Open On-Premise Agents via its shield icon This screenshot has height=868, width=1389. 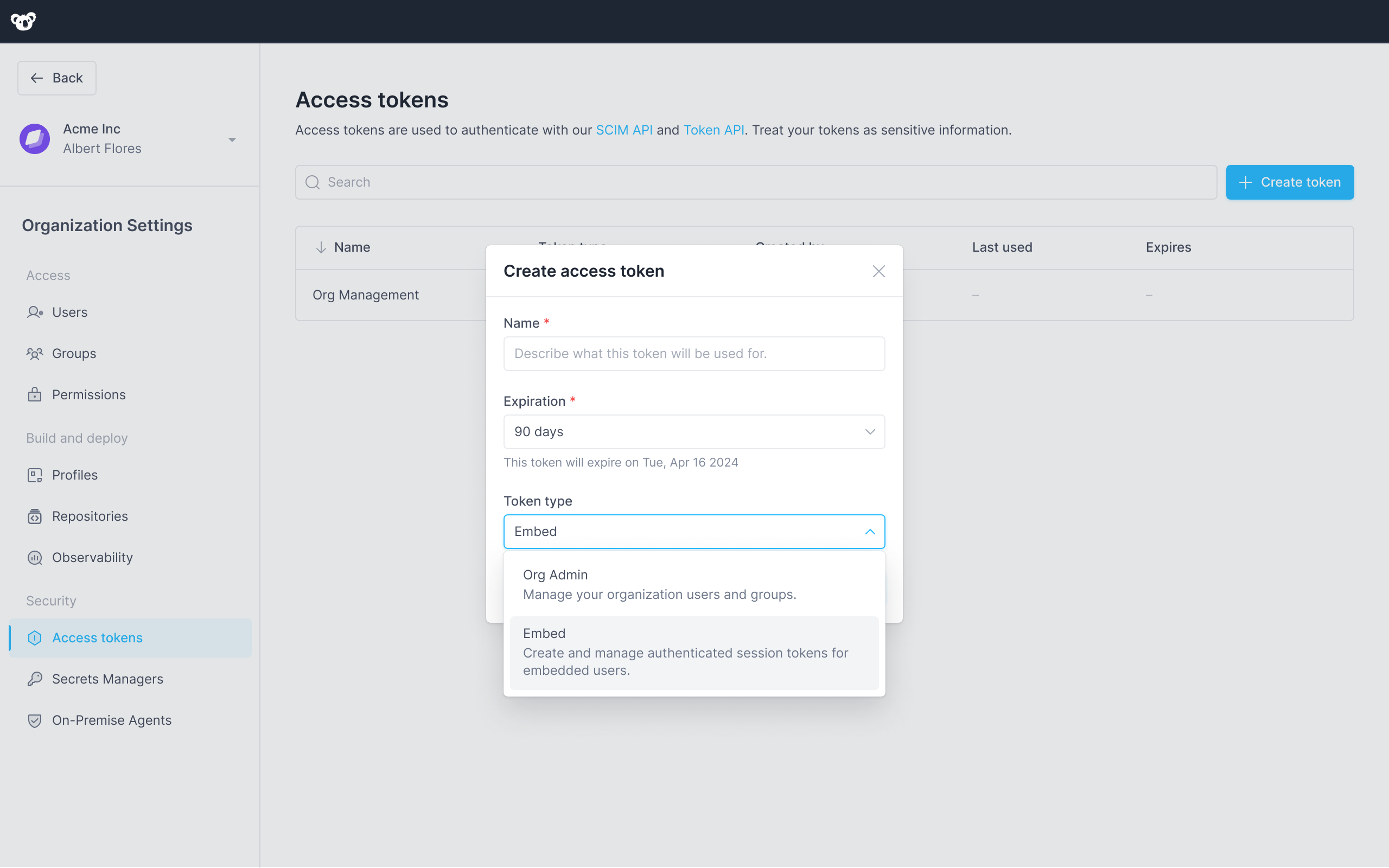click(35, 720)
